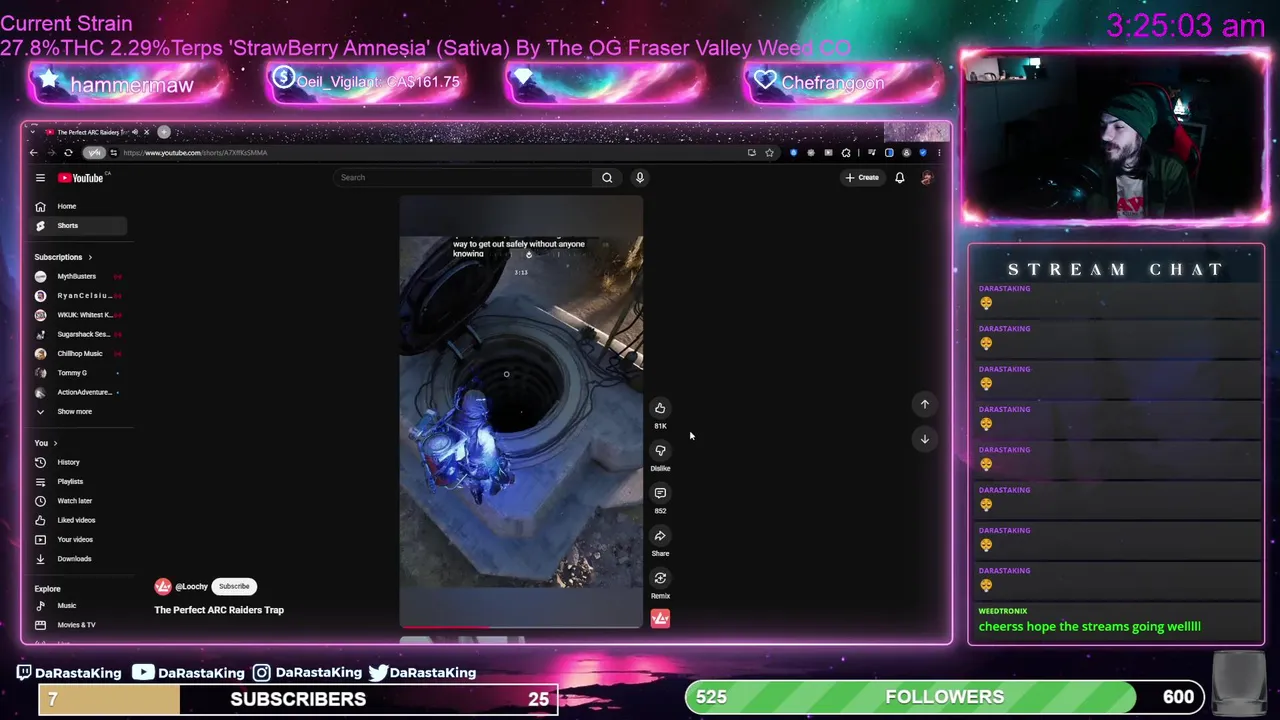The image size is (1280, 720).
Task: Open Chillhop Music channel
Action: point(78,354)
